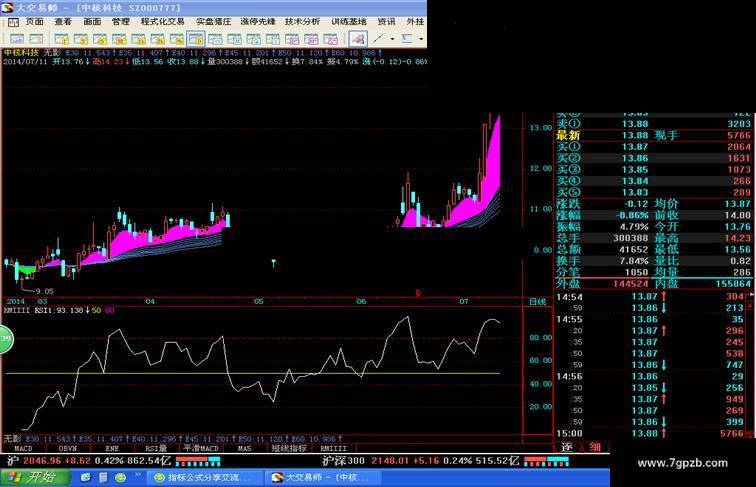Switch to the MACD indicator tab

tap(23, 448)
